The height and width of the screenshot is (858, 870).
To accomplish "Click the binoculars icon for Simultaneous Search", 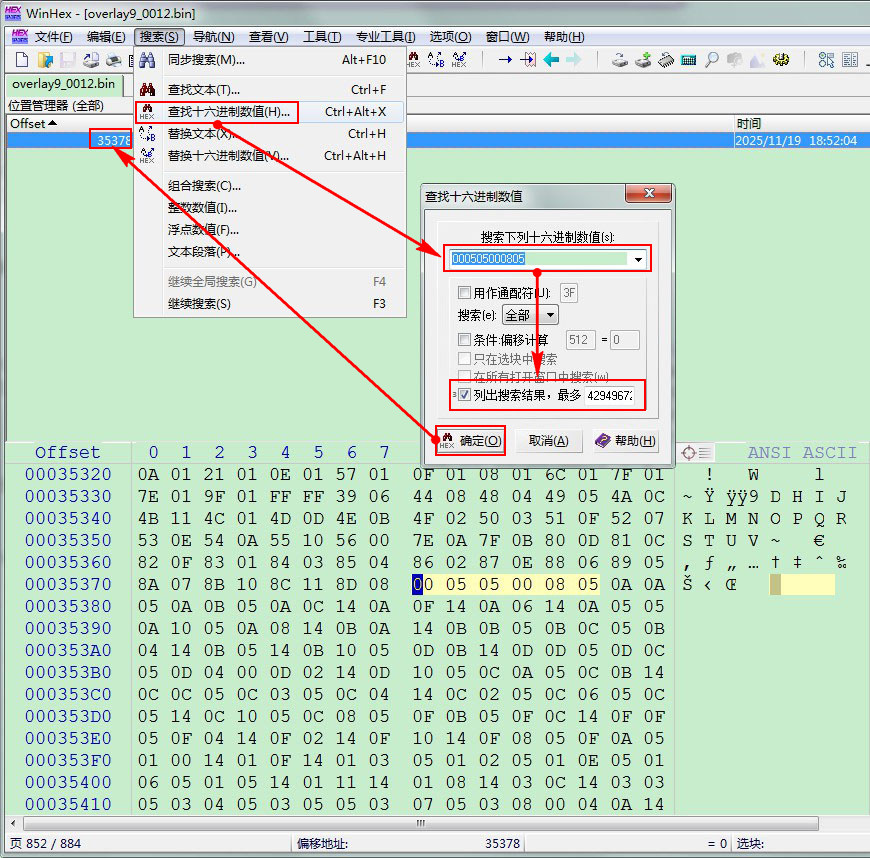I will click(147, 60).
